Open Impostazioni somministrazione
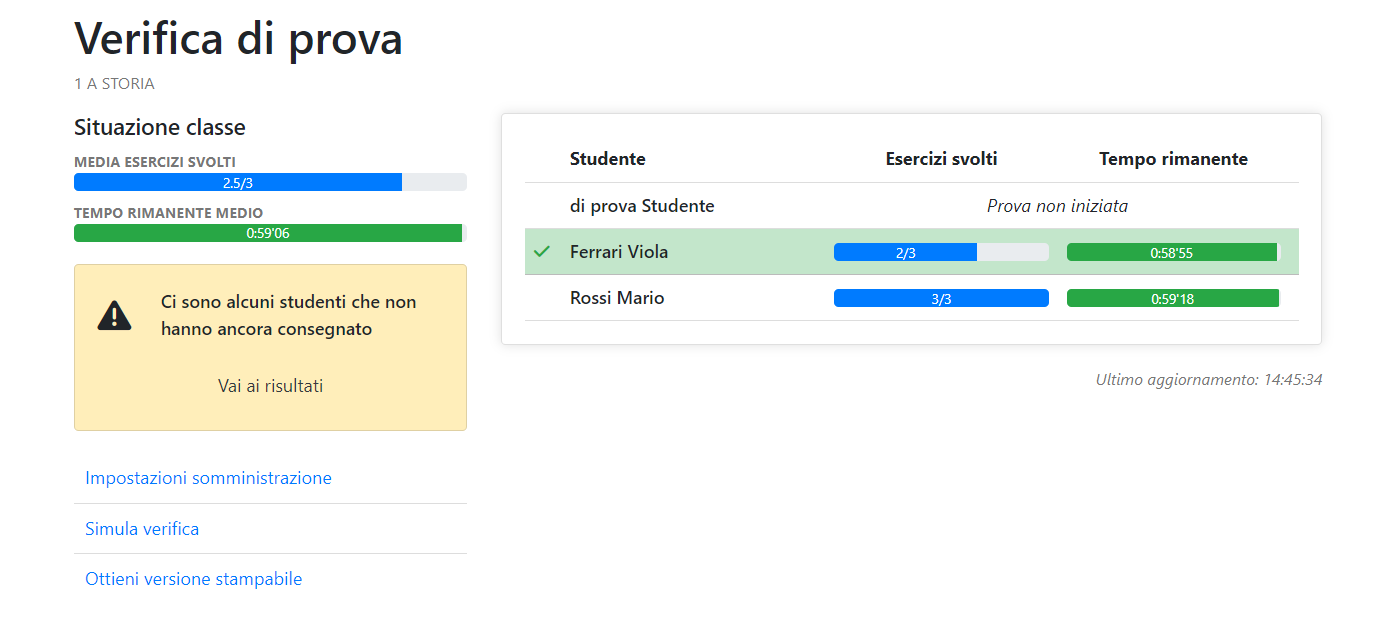The image size is (1393, 630). tap(208, 478)
